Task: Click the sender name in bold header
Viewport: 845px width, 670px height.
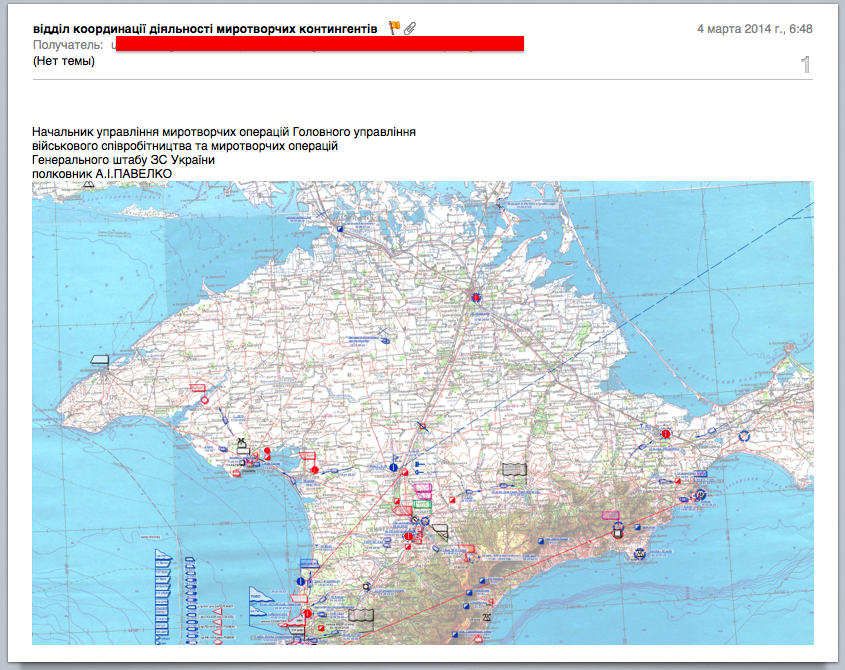Action: (205, 29)
